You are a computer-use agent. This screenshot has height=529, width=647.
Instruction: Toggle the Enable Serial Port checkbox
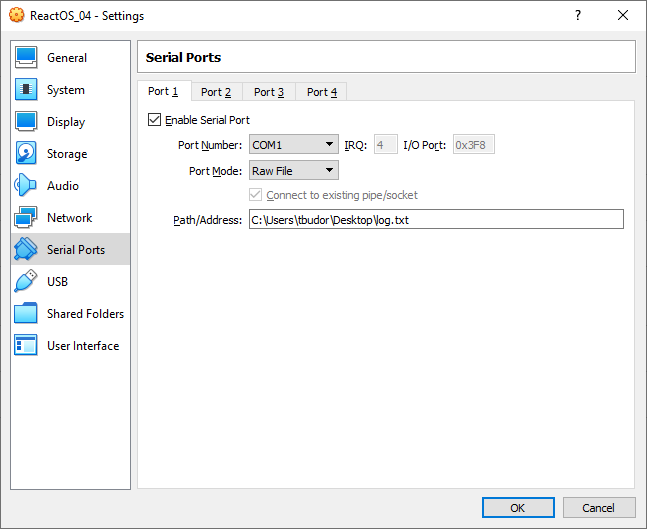pos(154,120)
